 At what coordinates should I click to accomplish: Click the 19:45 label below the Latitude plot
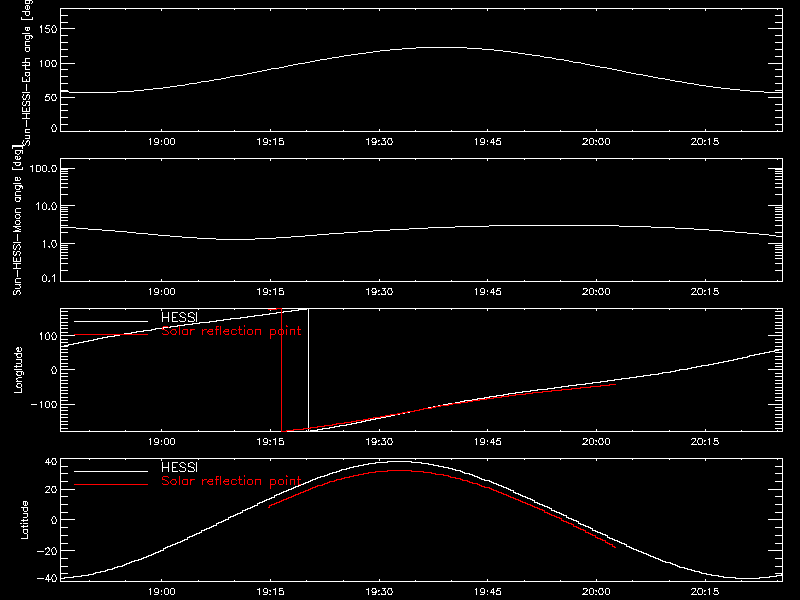click(488, 592)
